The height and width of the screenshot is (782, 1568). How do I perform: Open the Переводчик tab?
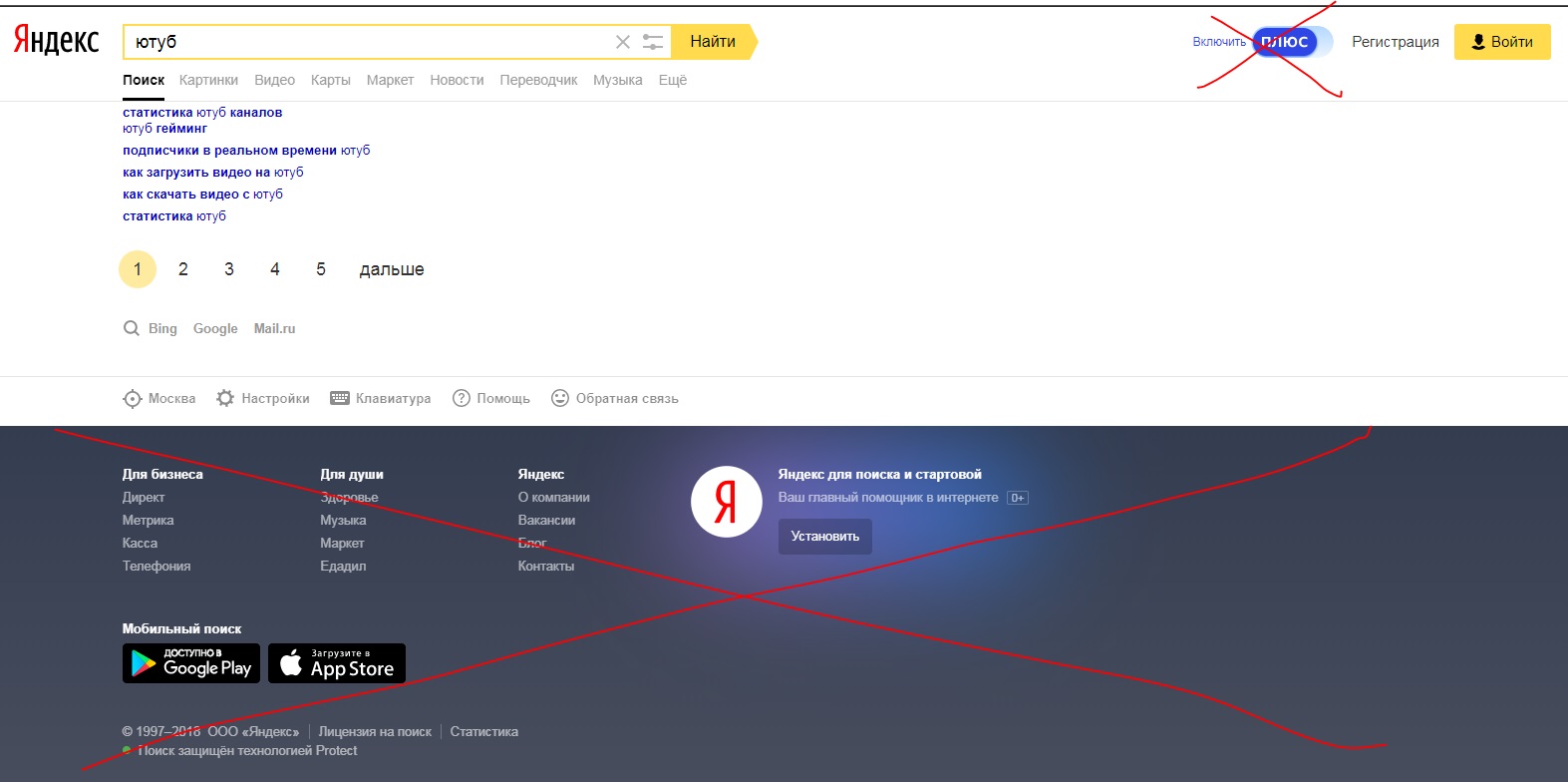coord(538,80)
